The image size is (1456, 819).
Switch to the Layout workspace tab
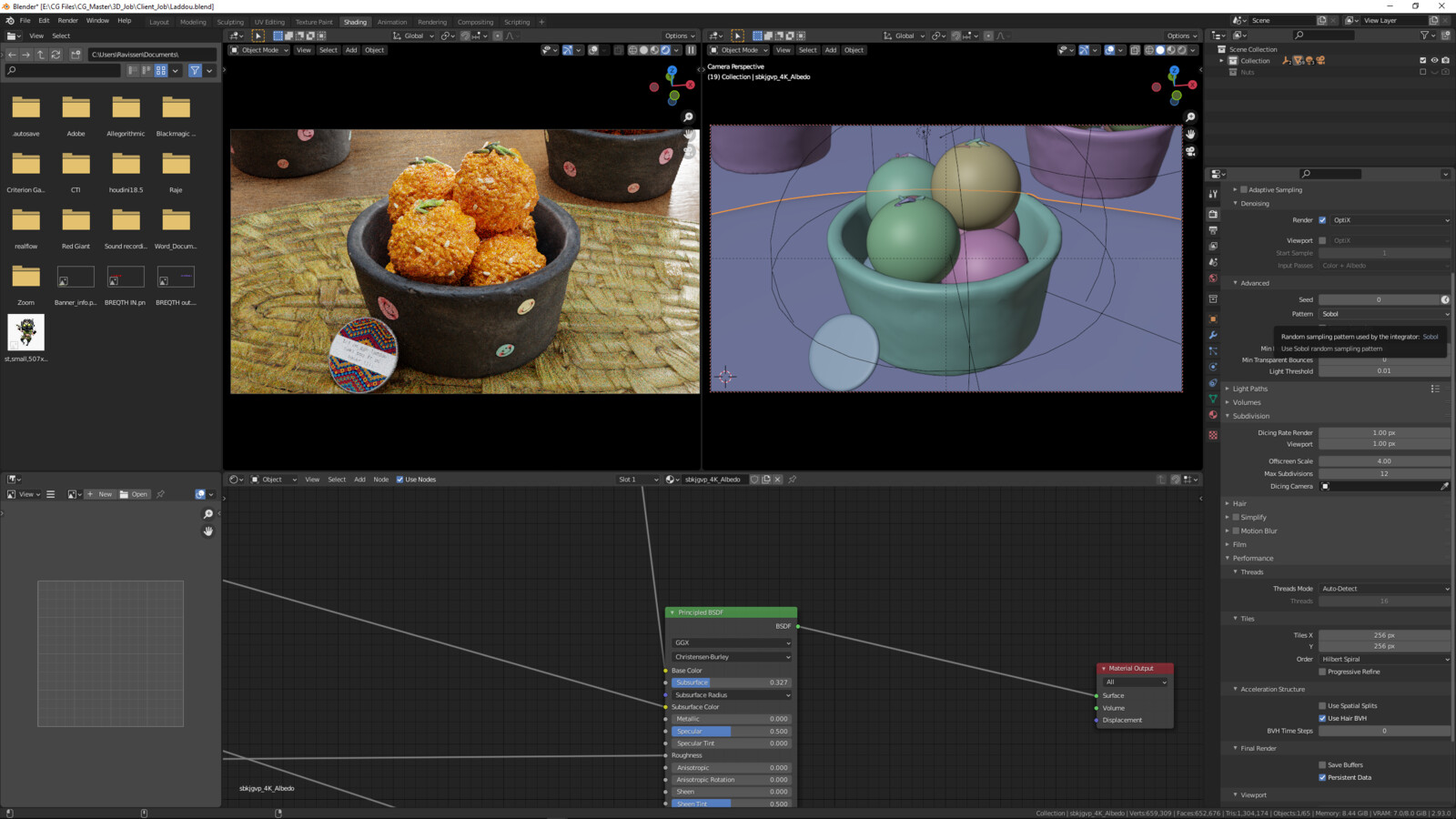click(159, 22)
